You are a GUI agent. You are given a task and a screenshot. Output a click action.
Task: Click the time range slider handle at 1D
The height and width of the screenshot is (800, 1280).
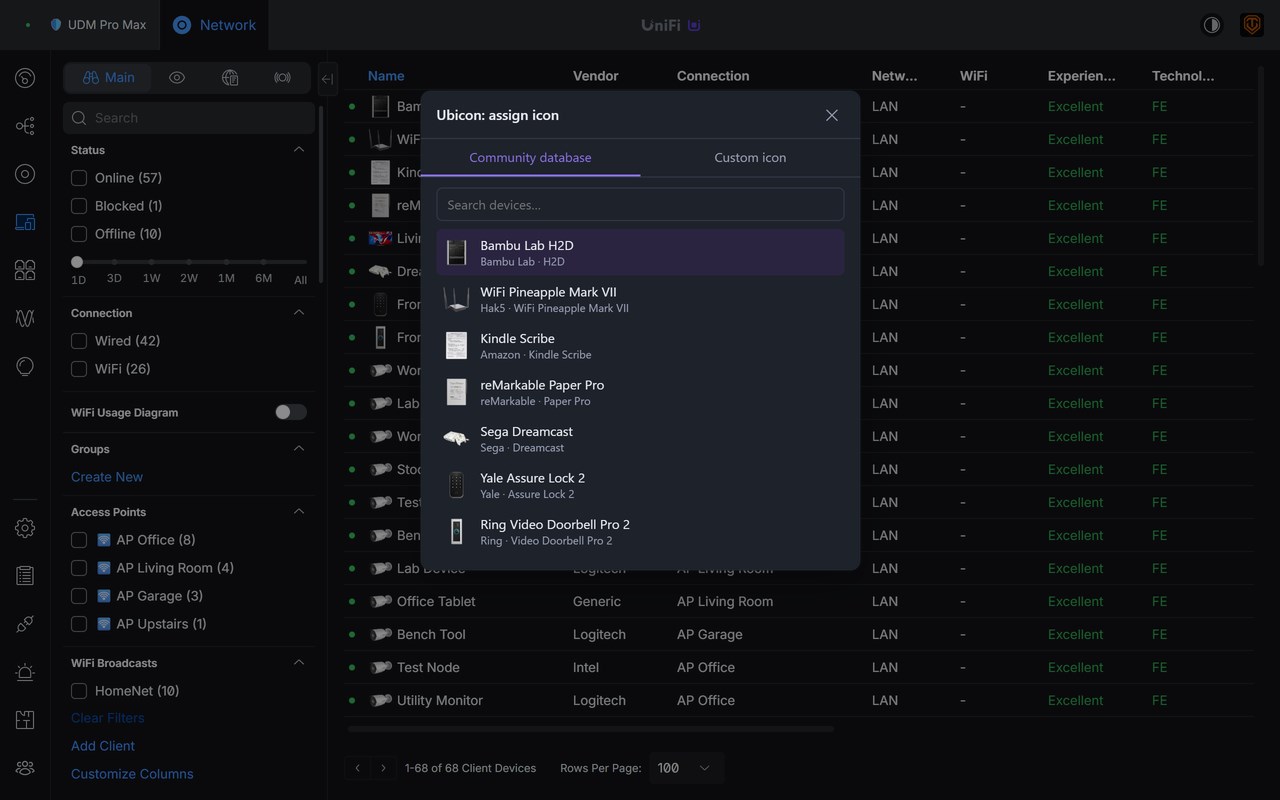click(x=77, y=262)
